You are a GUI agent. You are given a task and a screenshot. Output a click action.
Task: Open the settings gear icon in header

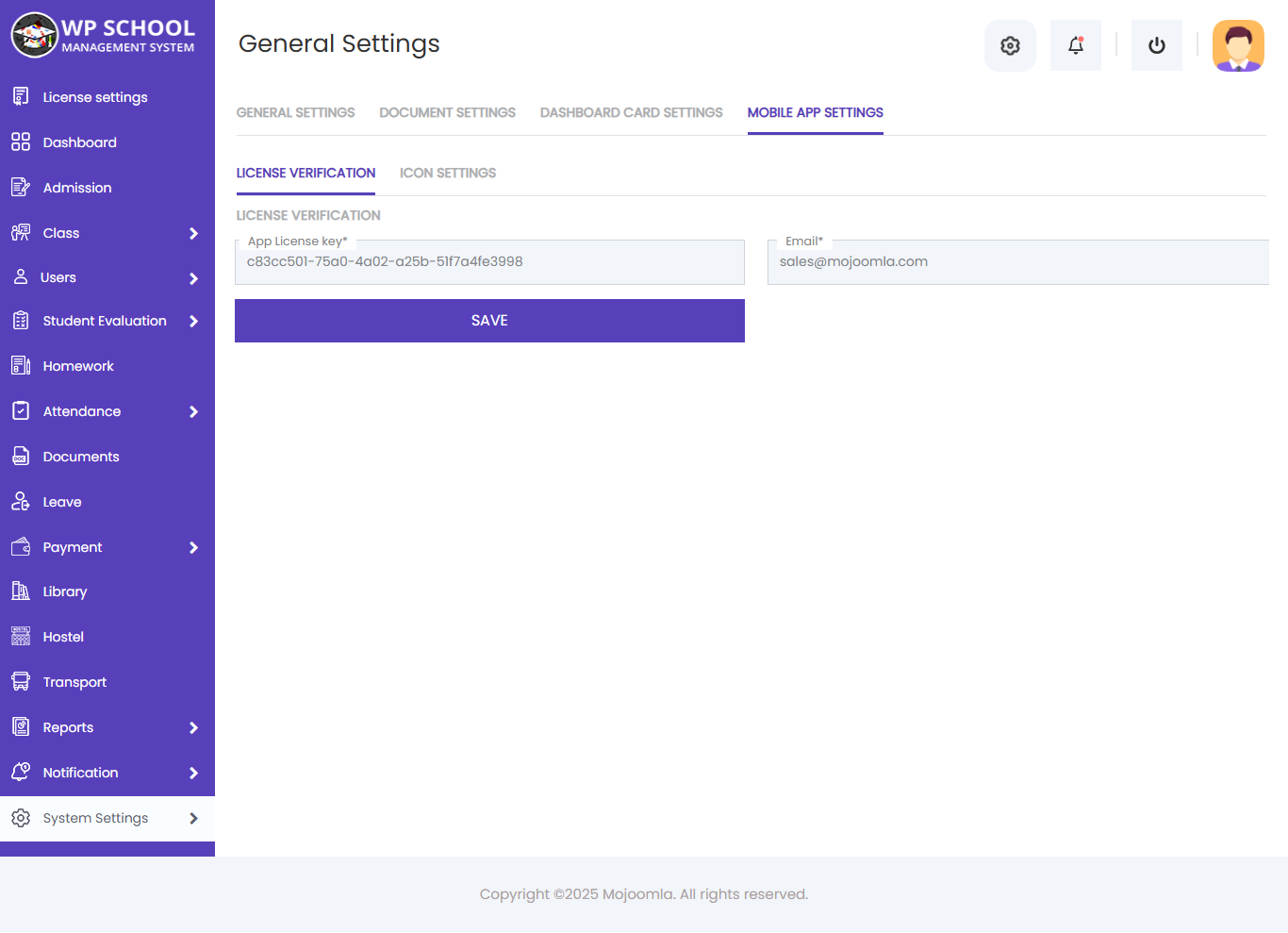pos(1010,45)
